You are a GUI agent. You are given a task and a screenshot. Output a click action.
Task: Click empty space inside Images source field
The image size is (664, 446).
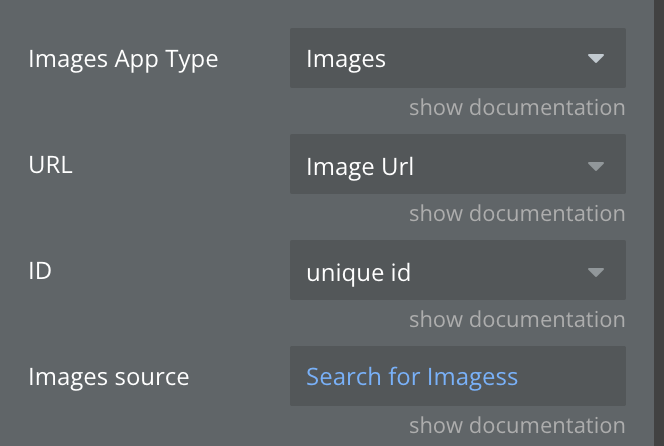575,377
